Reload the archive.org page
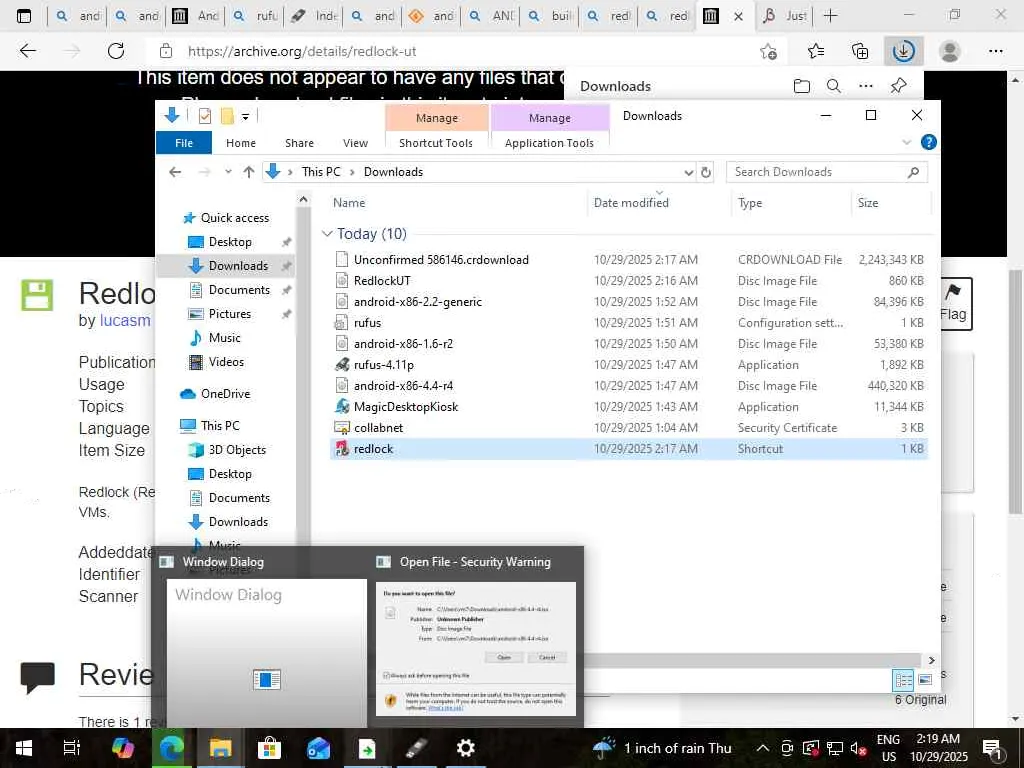Screen dimensions: 1024x768 pyautogui.click(x=116, y=51)
